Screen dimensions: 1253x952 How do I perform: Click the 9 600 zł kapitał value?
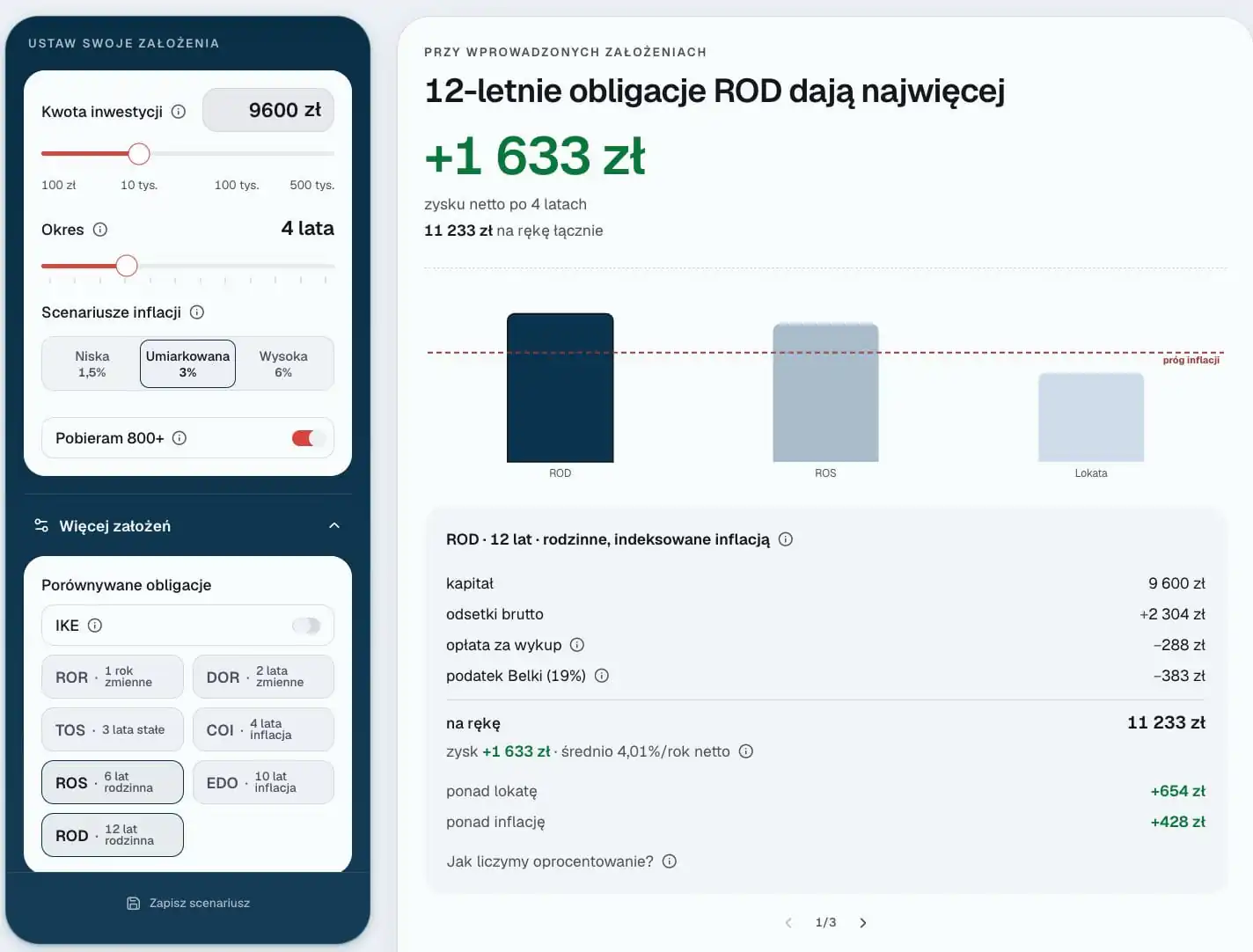click(1176, 583)
